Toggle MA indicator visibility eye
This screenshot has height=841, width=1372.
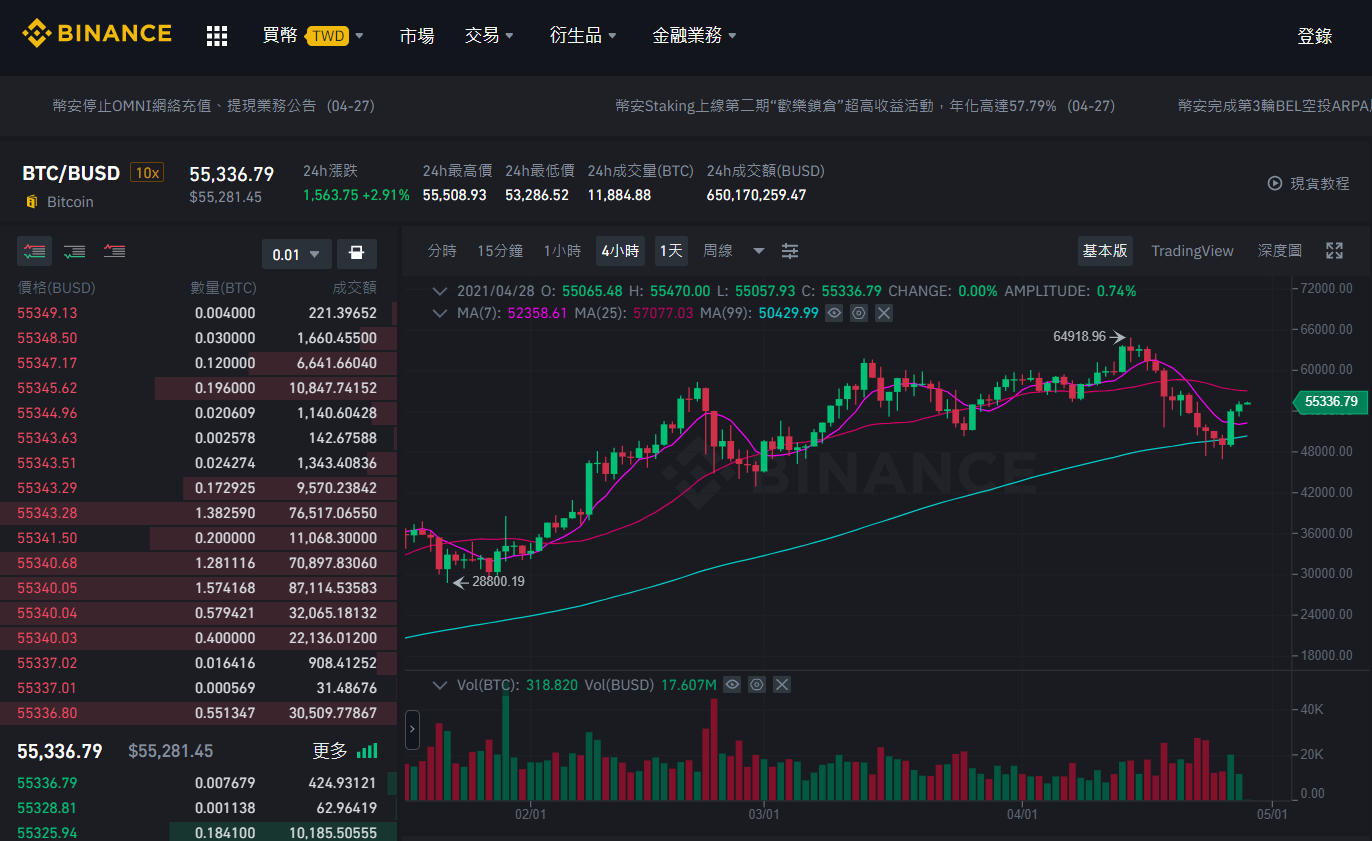(x=834, y=313)
